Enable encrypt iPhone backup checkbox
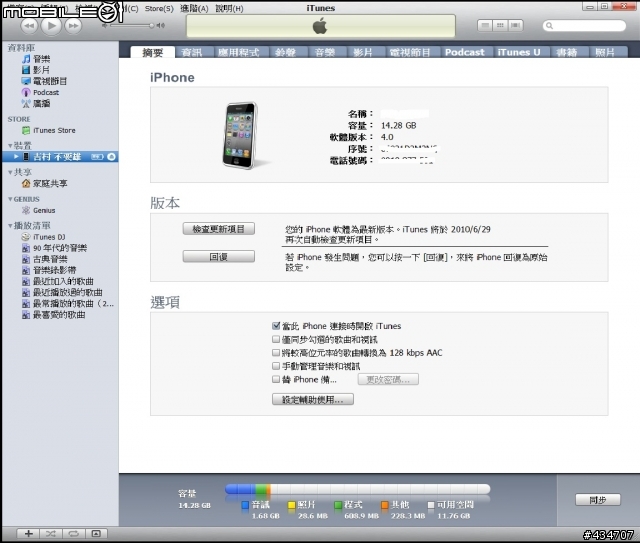The image size is (640, 543). tap(276, 380)
